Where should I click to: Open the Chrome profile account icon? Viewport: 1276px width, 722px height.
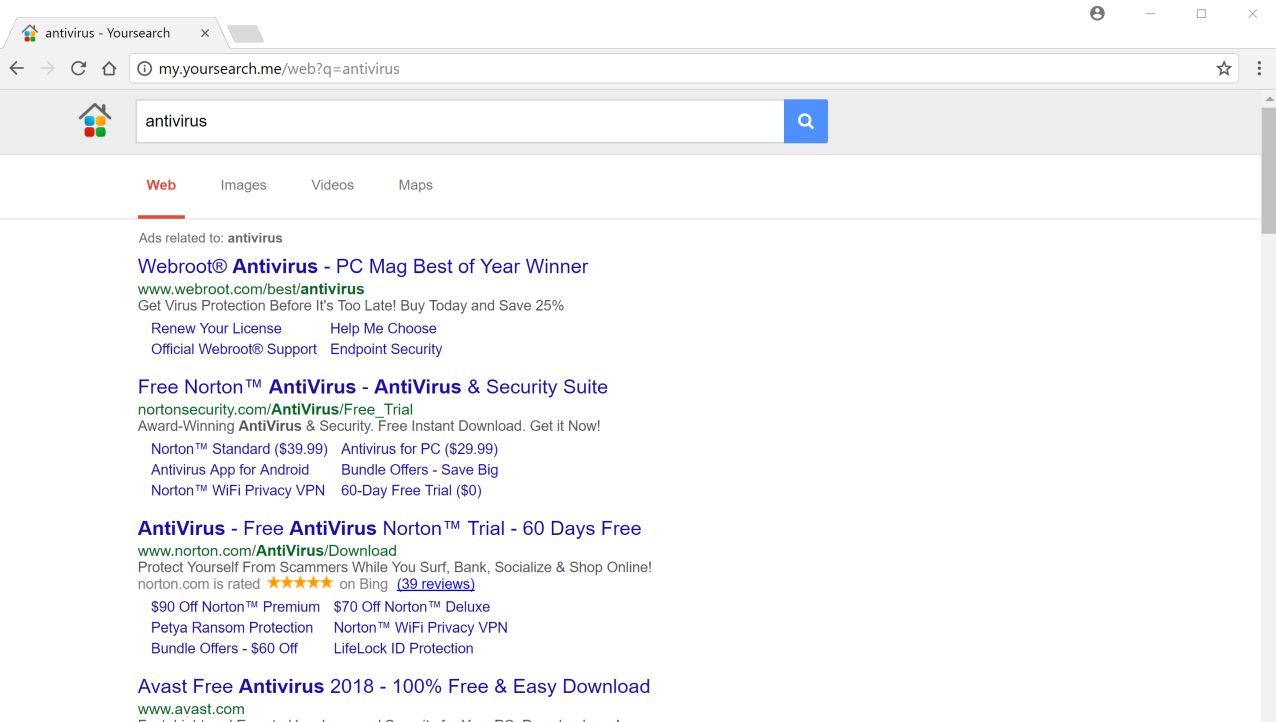pos(1097,14)
